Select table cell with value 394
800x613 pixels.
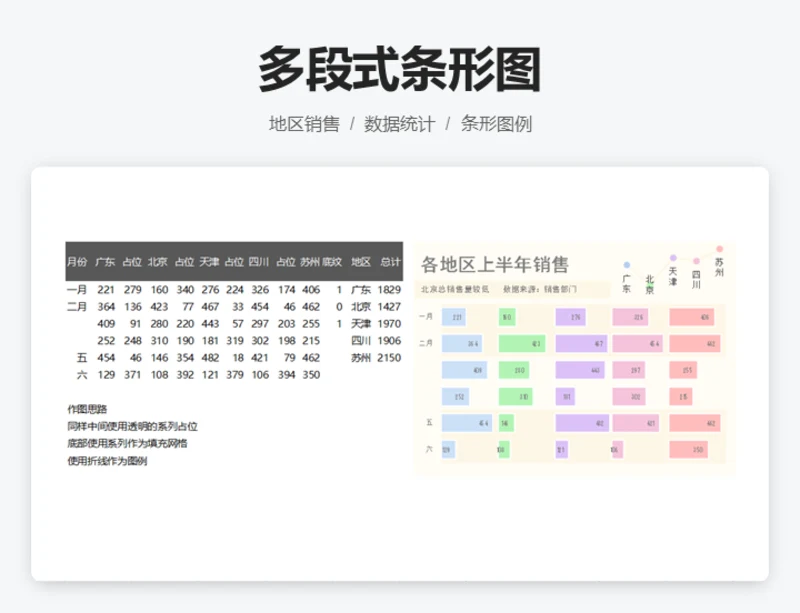click(287, 375)
